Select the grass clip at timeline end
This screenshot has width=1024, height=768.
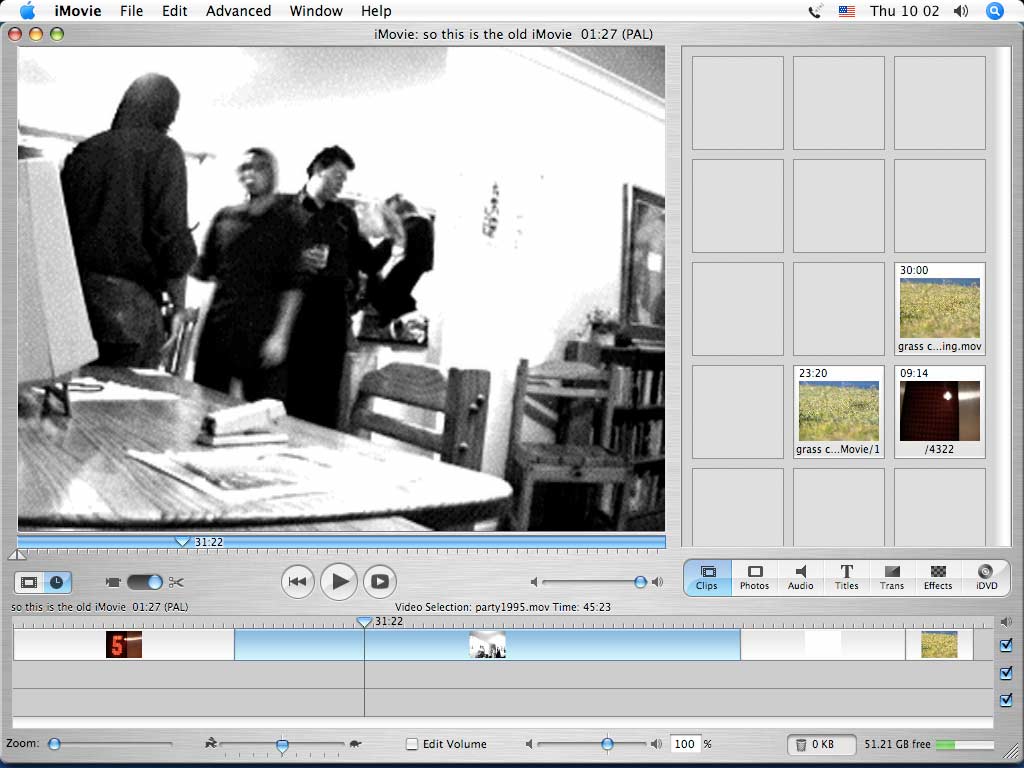pos(939,645)
